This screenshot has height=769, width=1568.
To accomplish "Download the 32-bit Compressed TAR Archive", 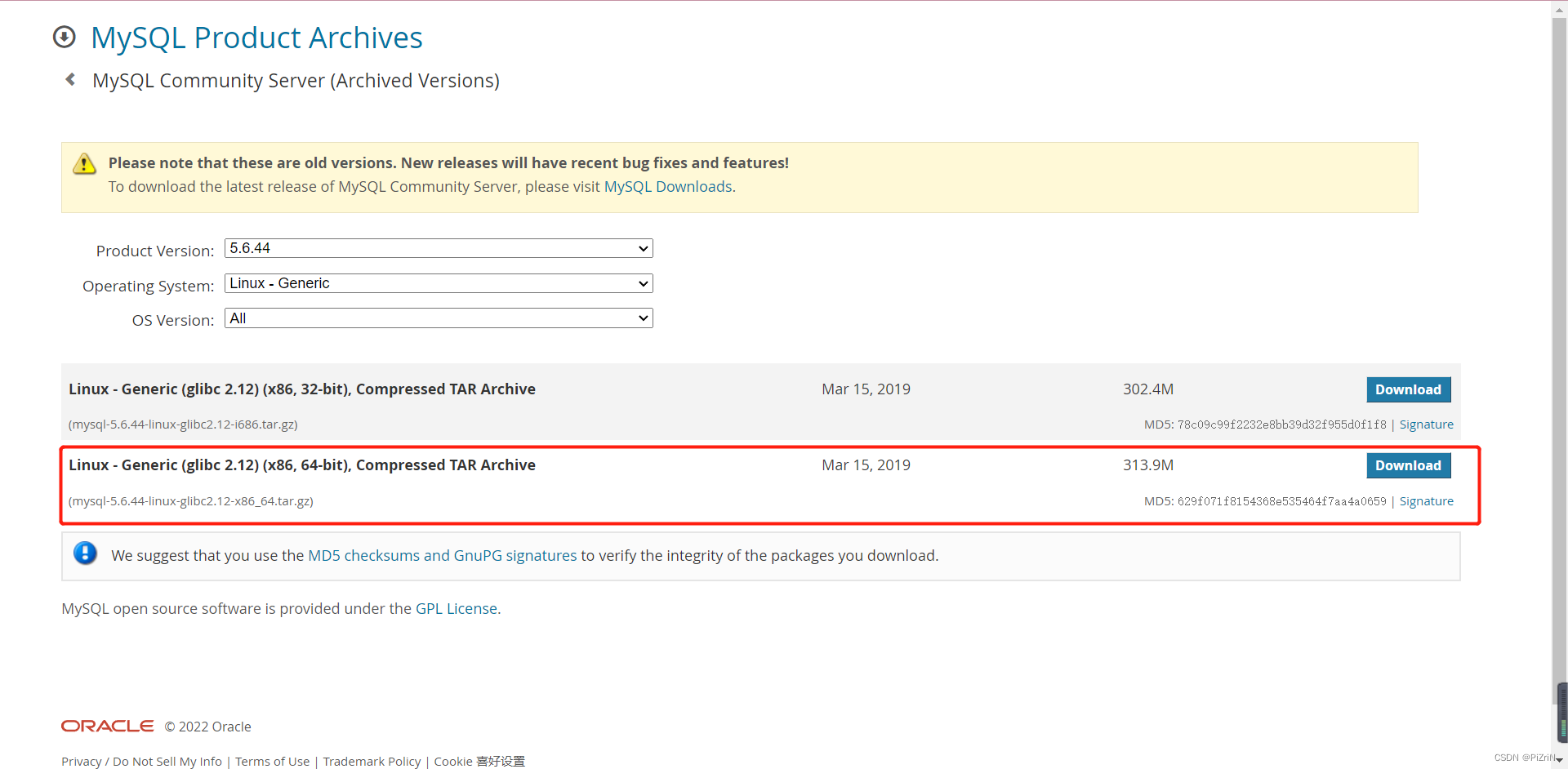I will [1408, 389].
